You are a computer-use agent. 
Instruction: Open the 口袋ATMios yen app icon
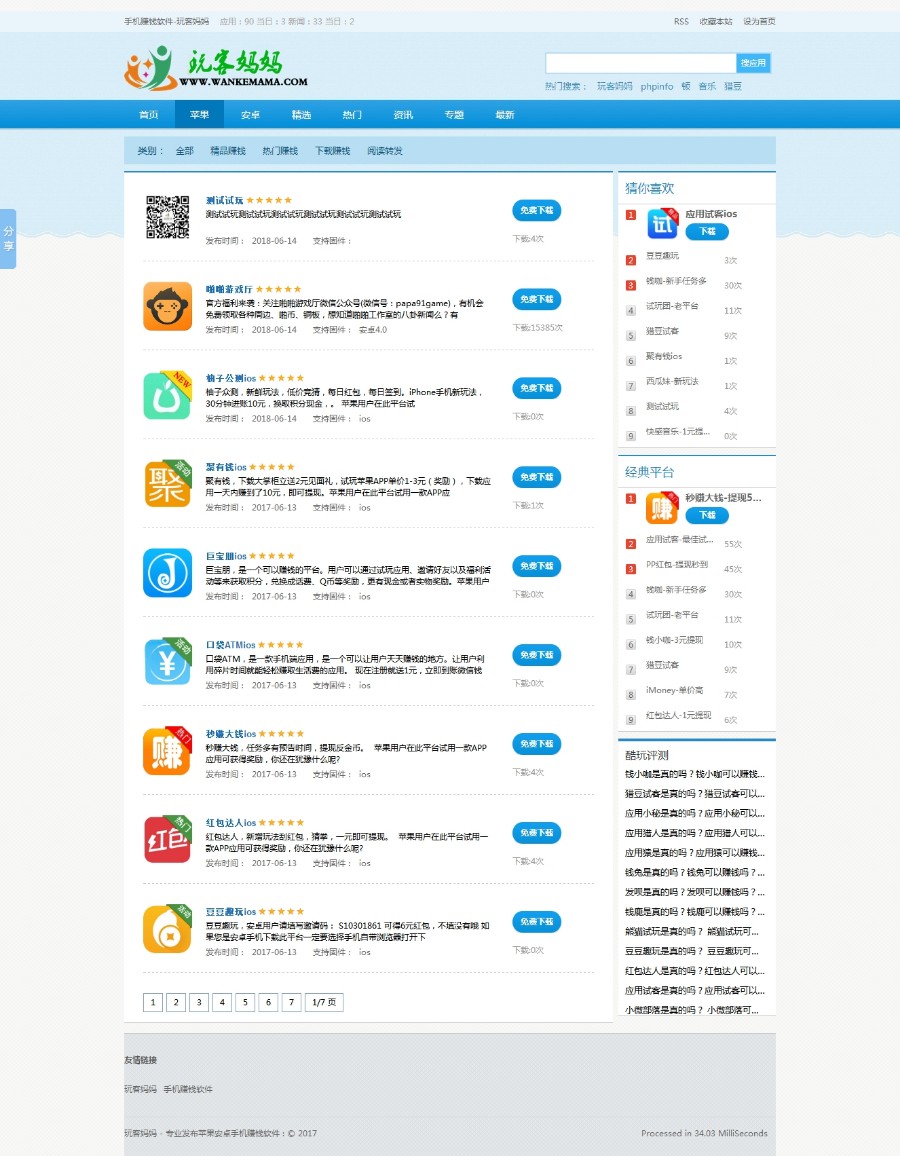167,661
